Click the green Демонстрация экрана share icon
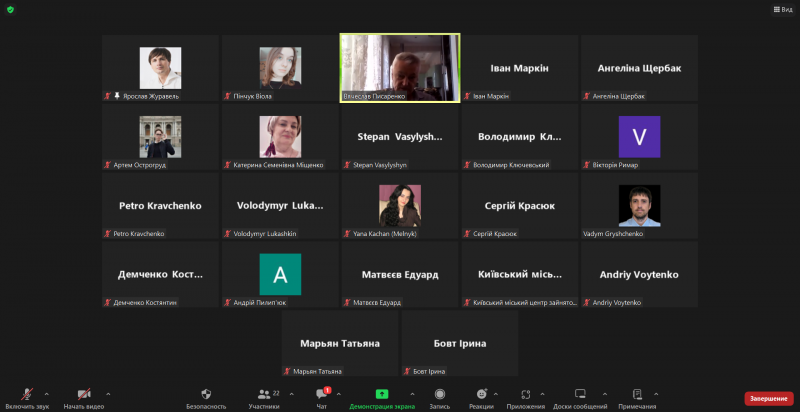This screenshot has height=412, width=800. pos(382,394)
